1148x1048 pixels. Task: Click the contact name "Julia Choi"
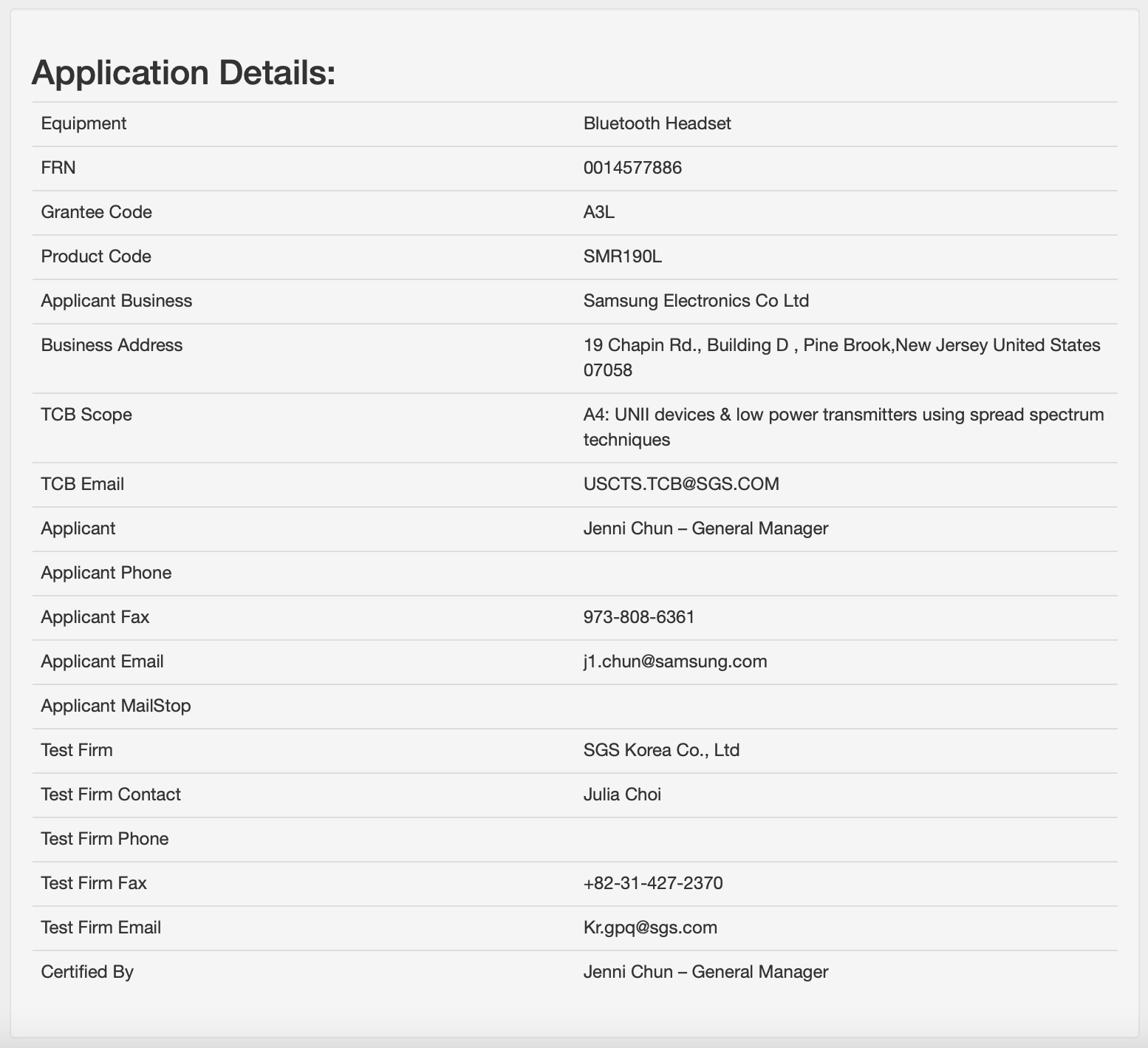(622, 794)
